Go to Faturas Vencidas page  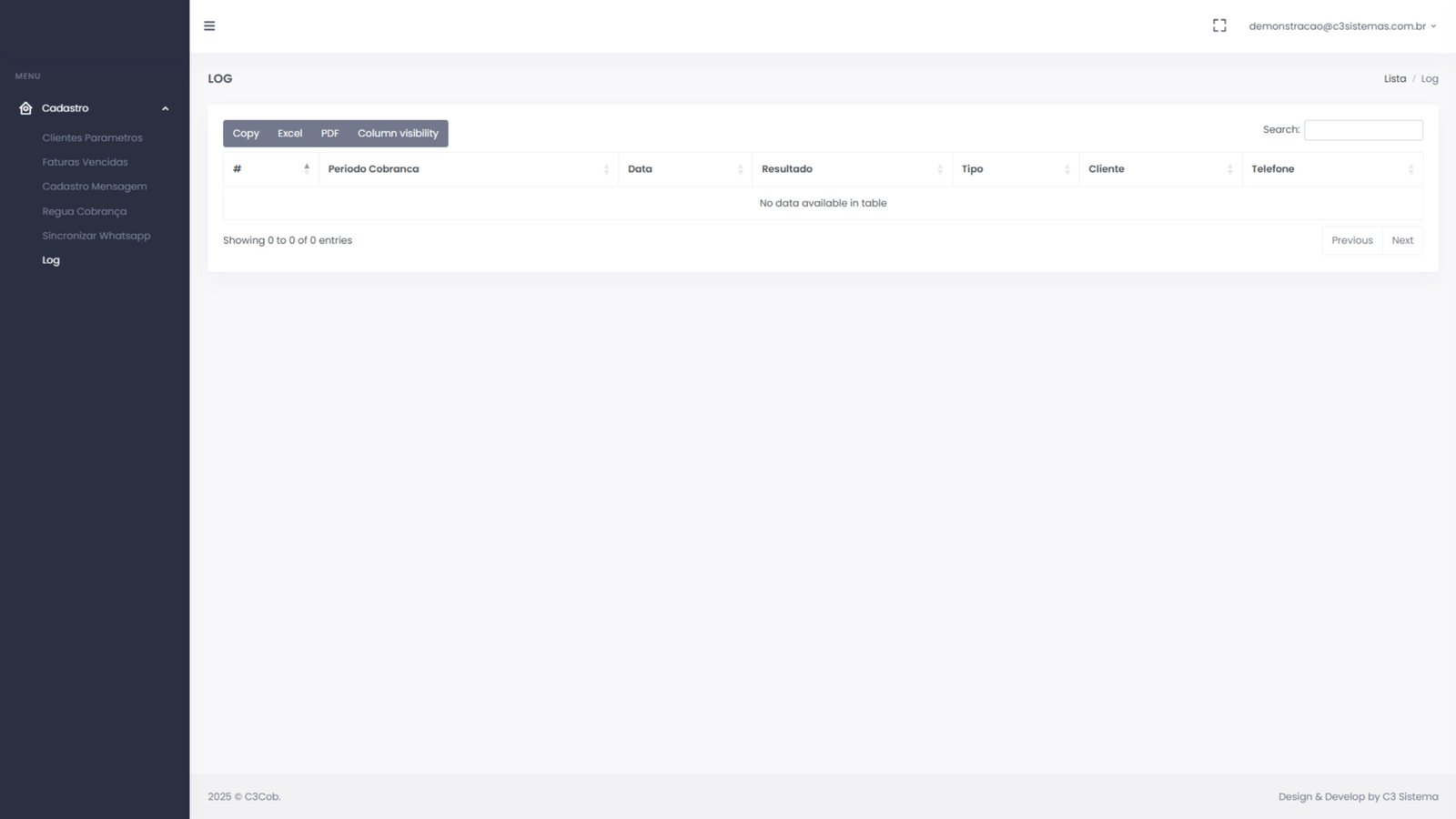click(x=85, y=162)
